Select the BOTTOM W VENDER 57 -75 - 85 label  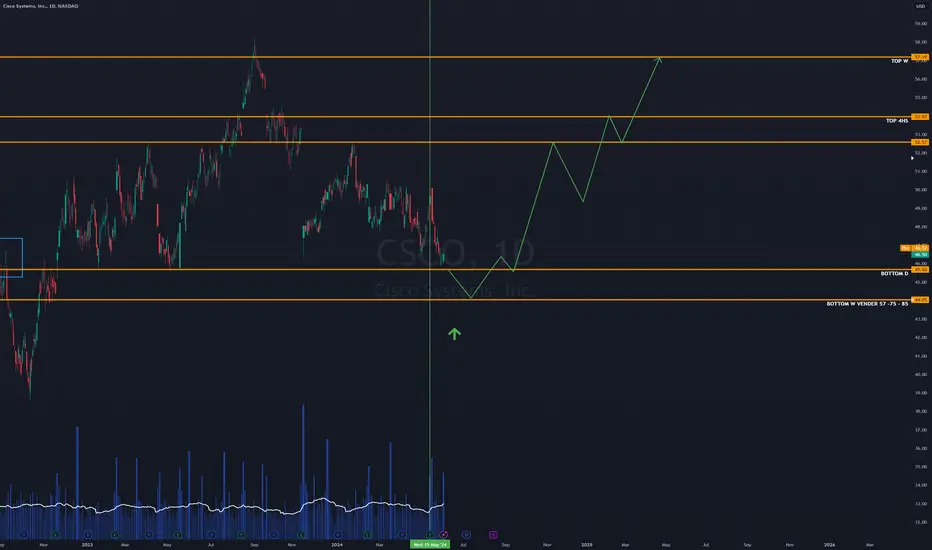pyautogui.click(x=867, y=304)
